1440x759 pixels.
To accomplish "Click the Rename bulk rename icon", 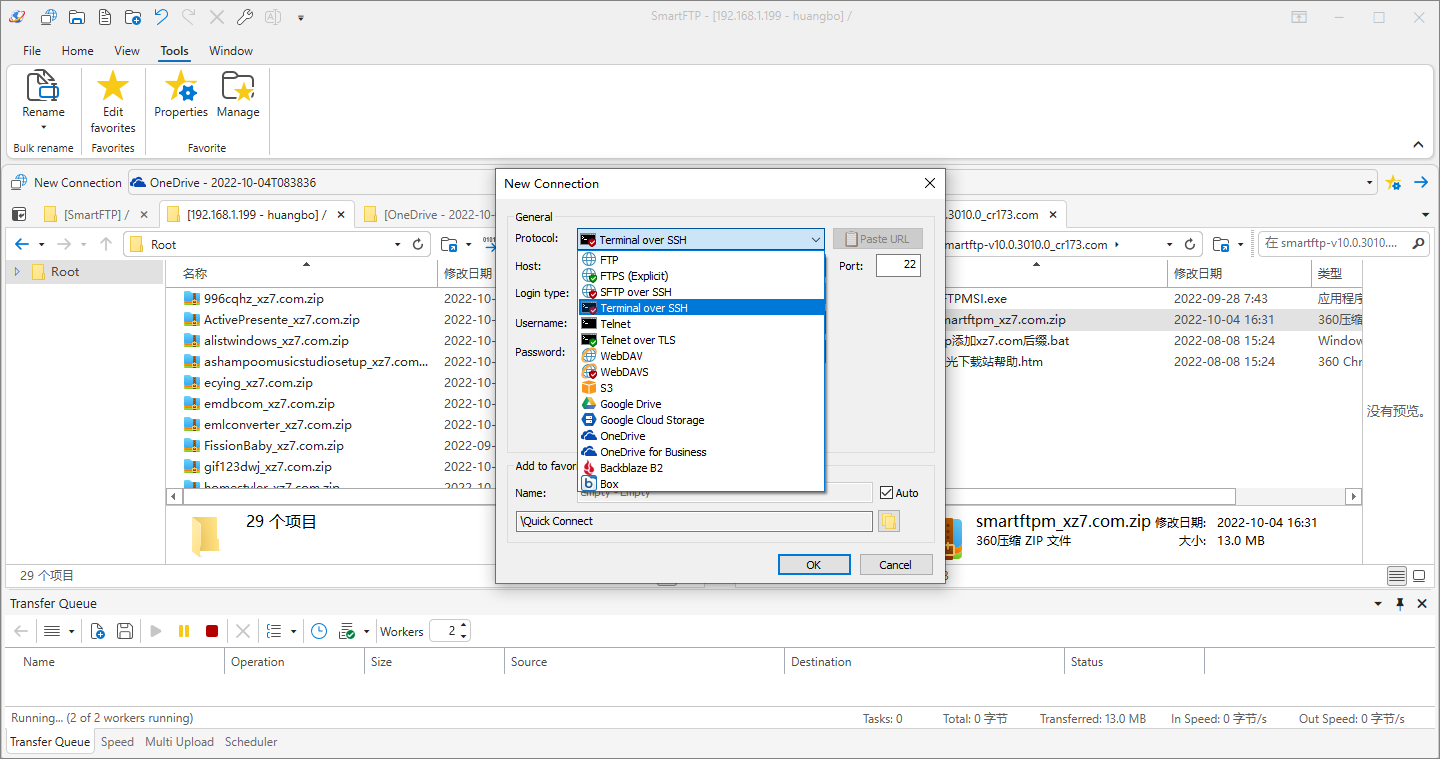I will 43,86.
